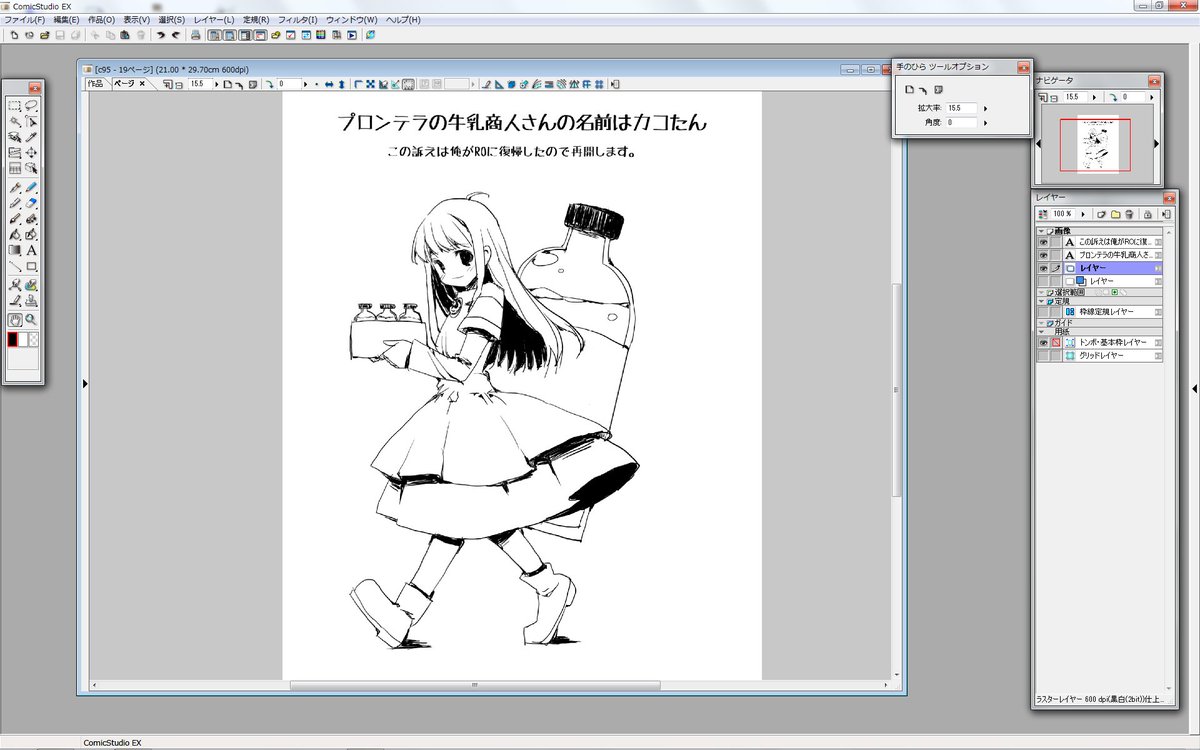
Task: Switch to the 作品 tab
Action: (95, 84)
